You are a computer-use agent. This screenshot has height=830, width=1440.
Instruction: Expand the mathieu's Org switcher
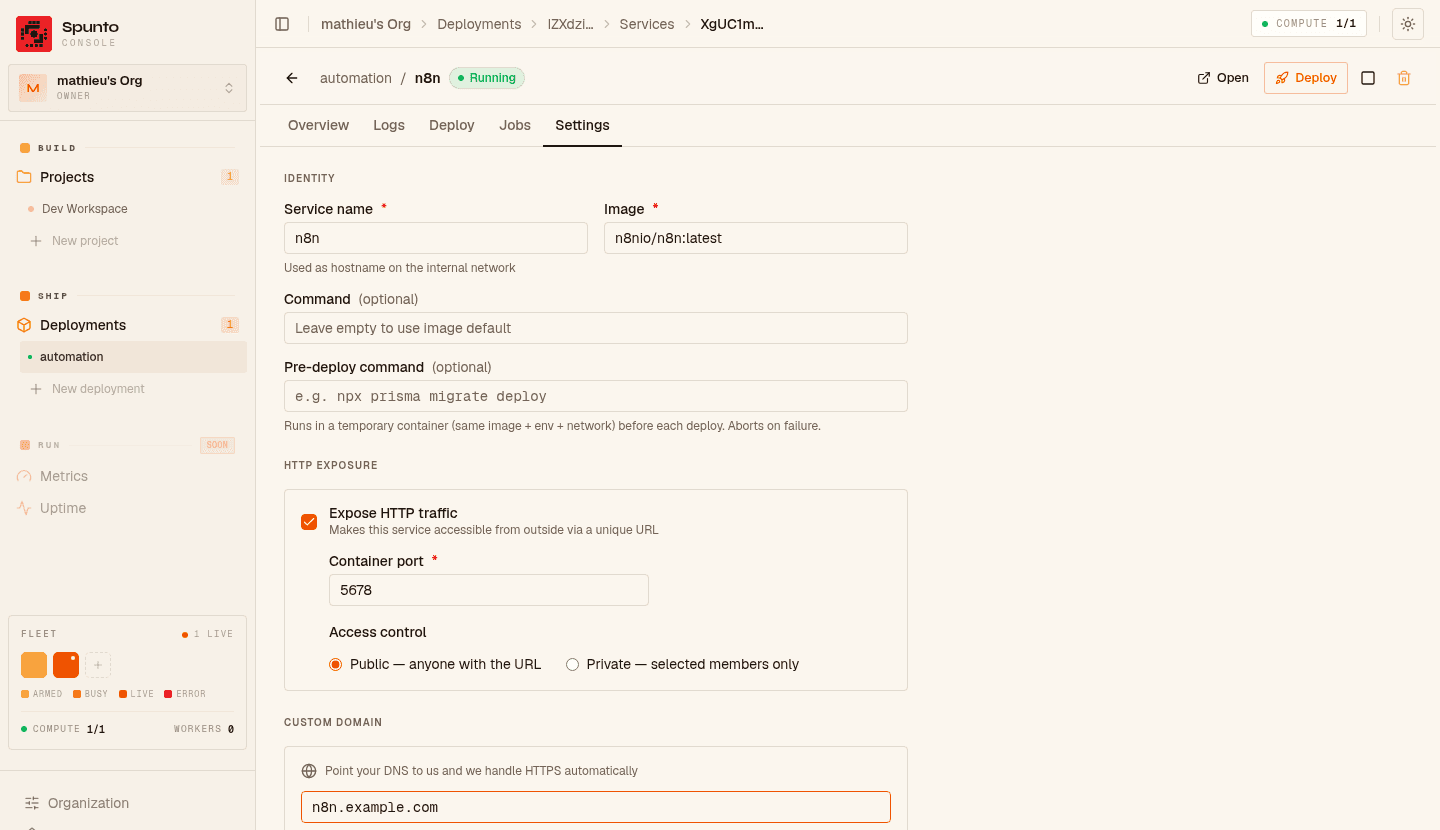(128, 88)
